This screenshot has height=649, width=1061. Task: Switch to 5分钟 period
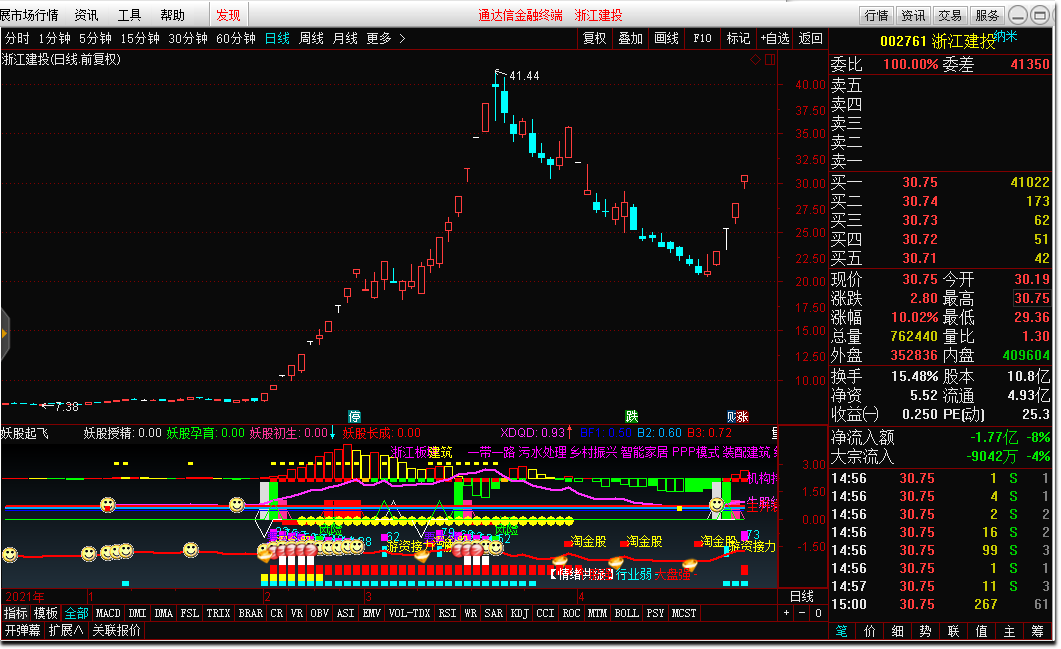95,39
